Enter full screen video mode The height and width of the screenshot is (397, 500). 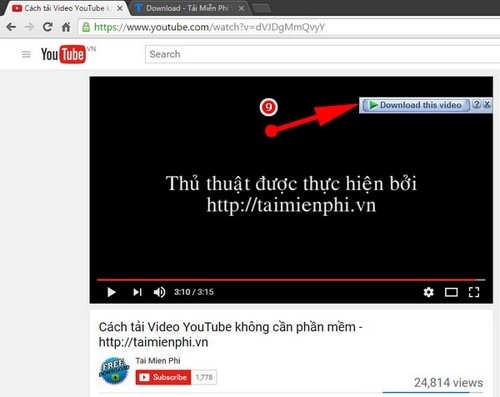pos(474,292)
